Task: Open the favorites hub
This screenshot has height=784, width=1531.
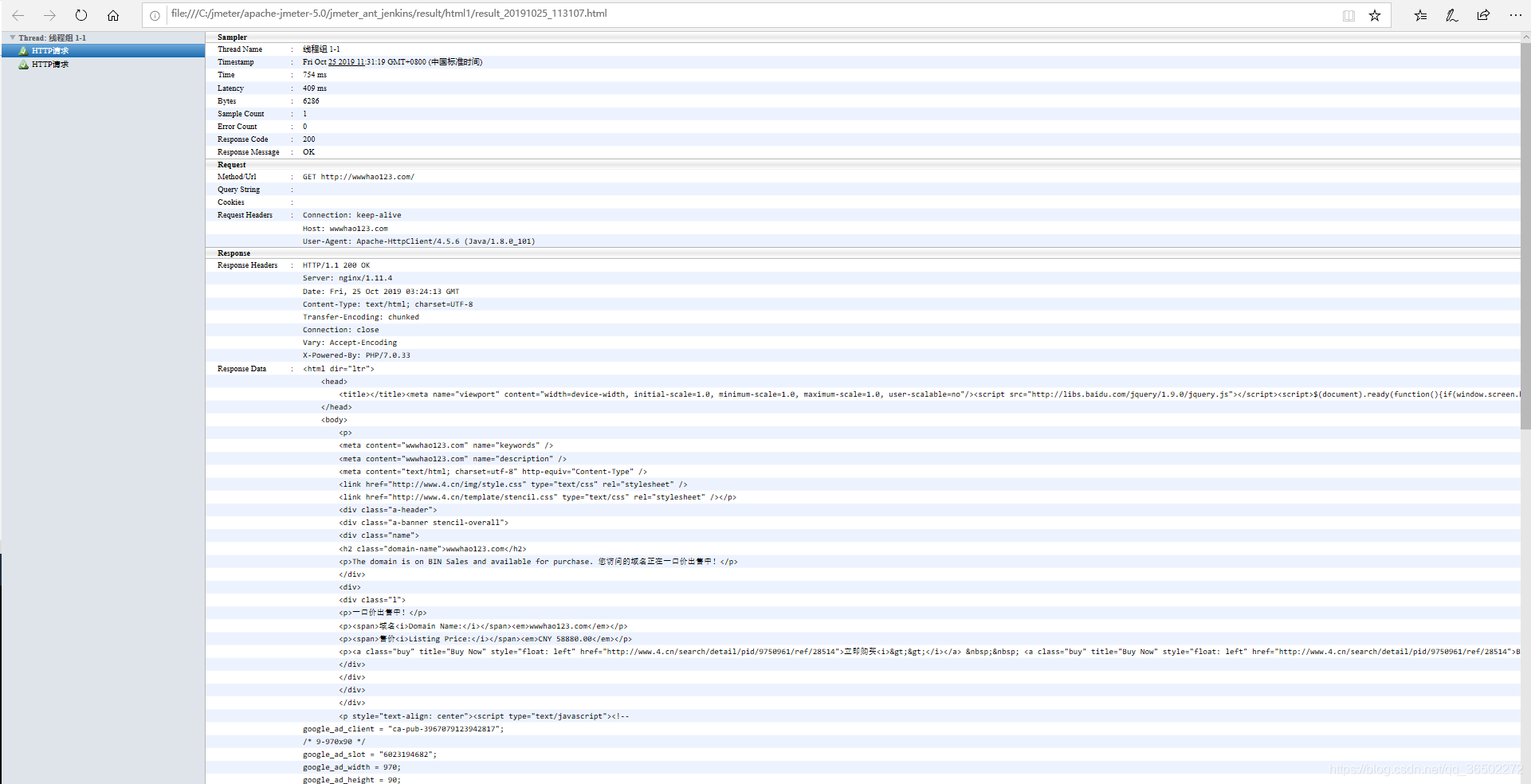Action: coord(1420,15)
